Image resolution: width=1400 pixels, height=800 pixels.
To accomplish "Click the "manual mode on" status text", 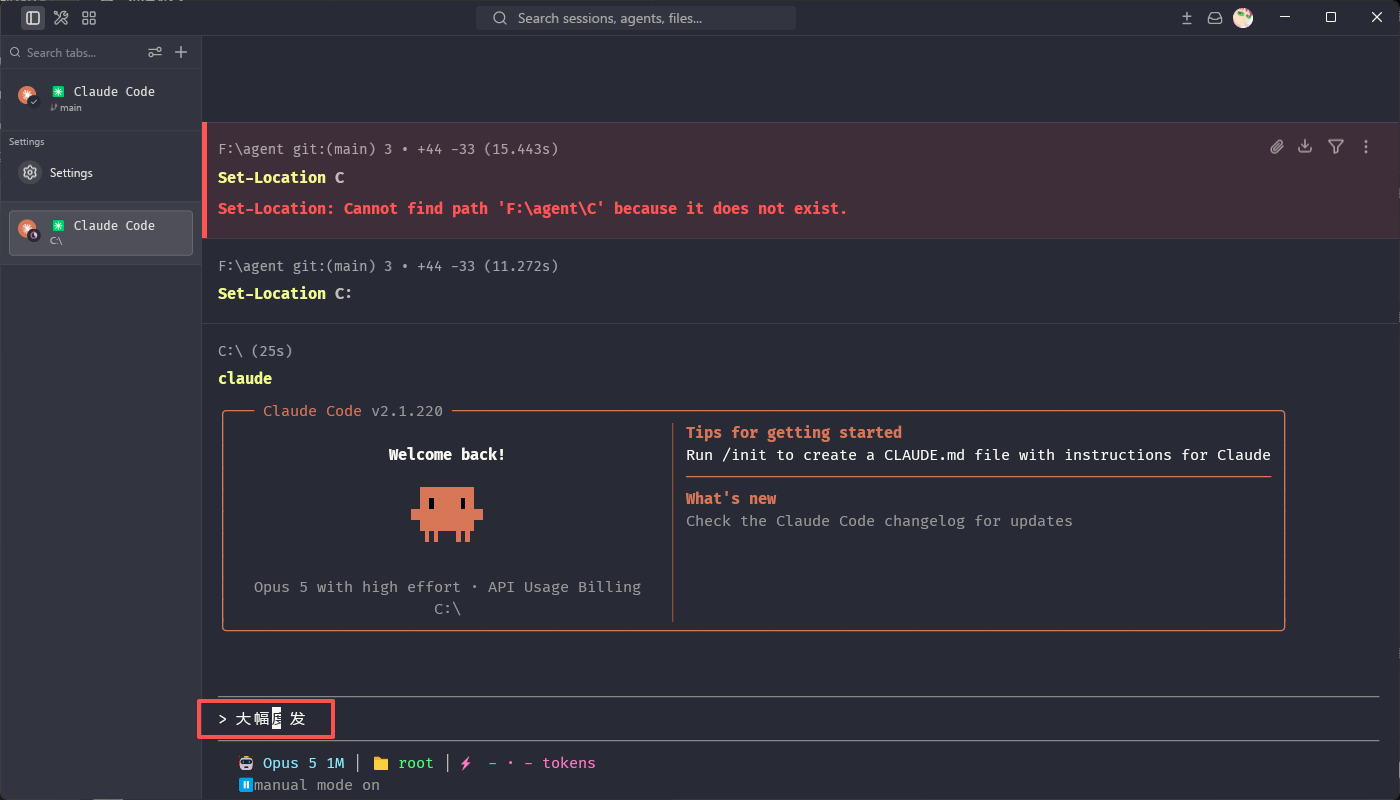I will [317, 785].
